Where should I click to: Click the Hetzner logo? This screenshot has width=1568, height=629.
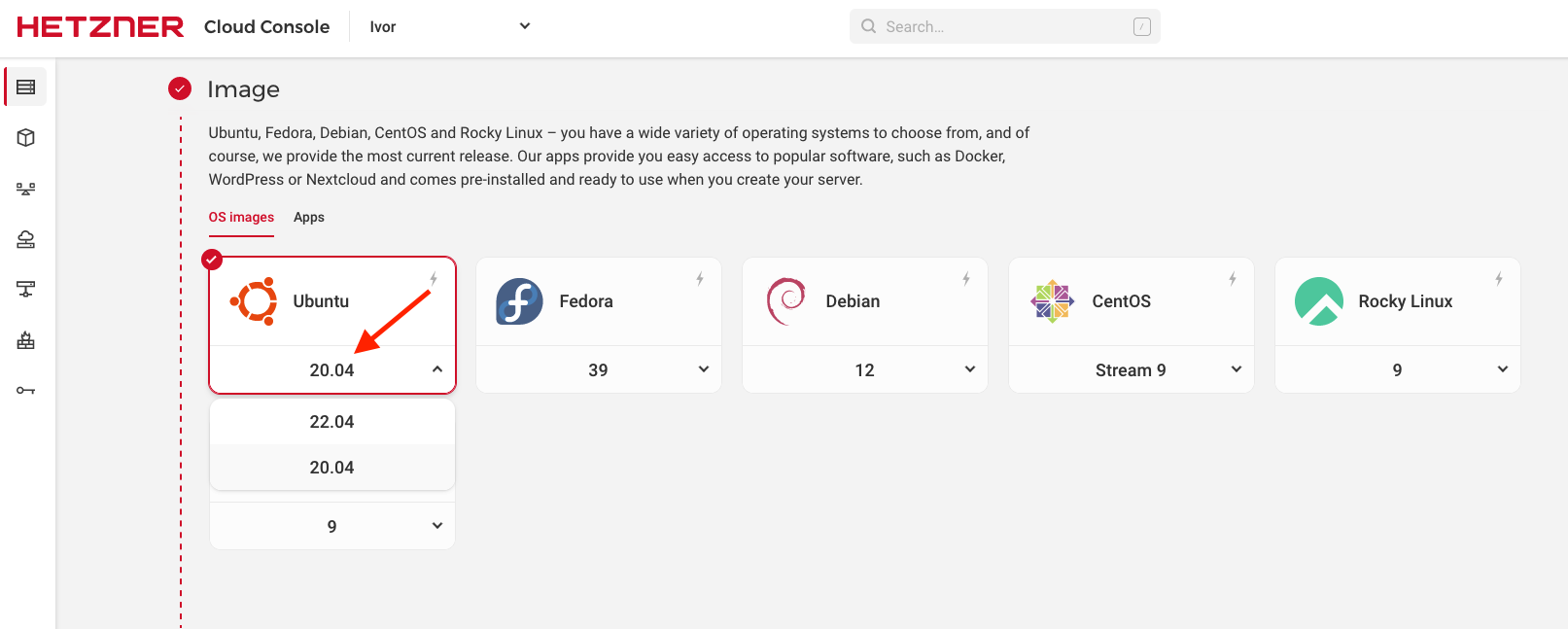coord(100,27)
